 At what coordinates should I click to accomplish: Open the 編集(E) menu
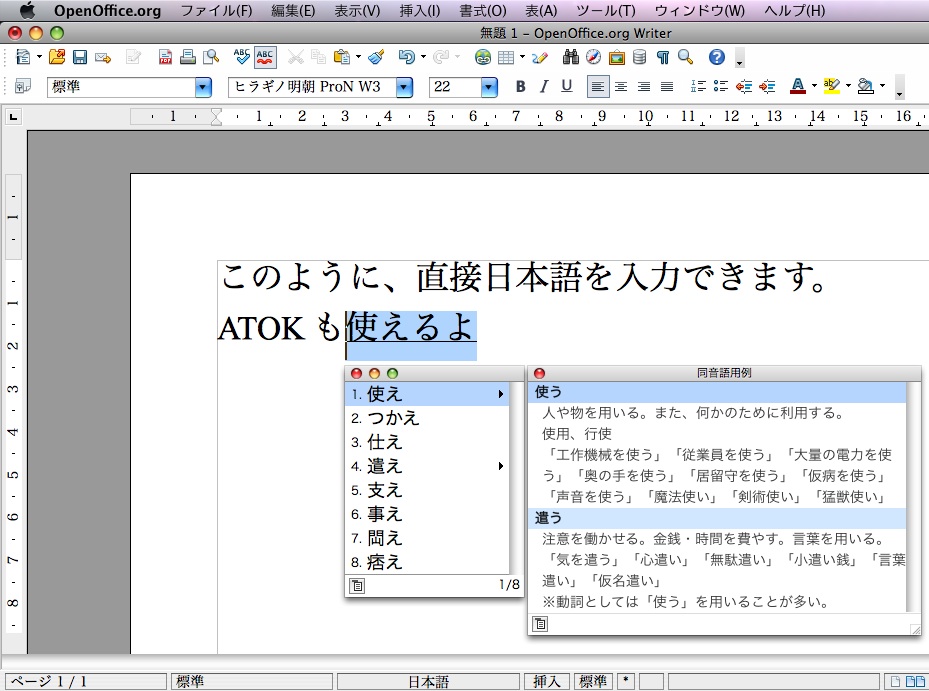[293, 11]
